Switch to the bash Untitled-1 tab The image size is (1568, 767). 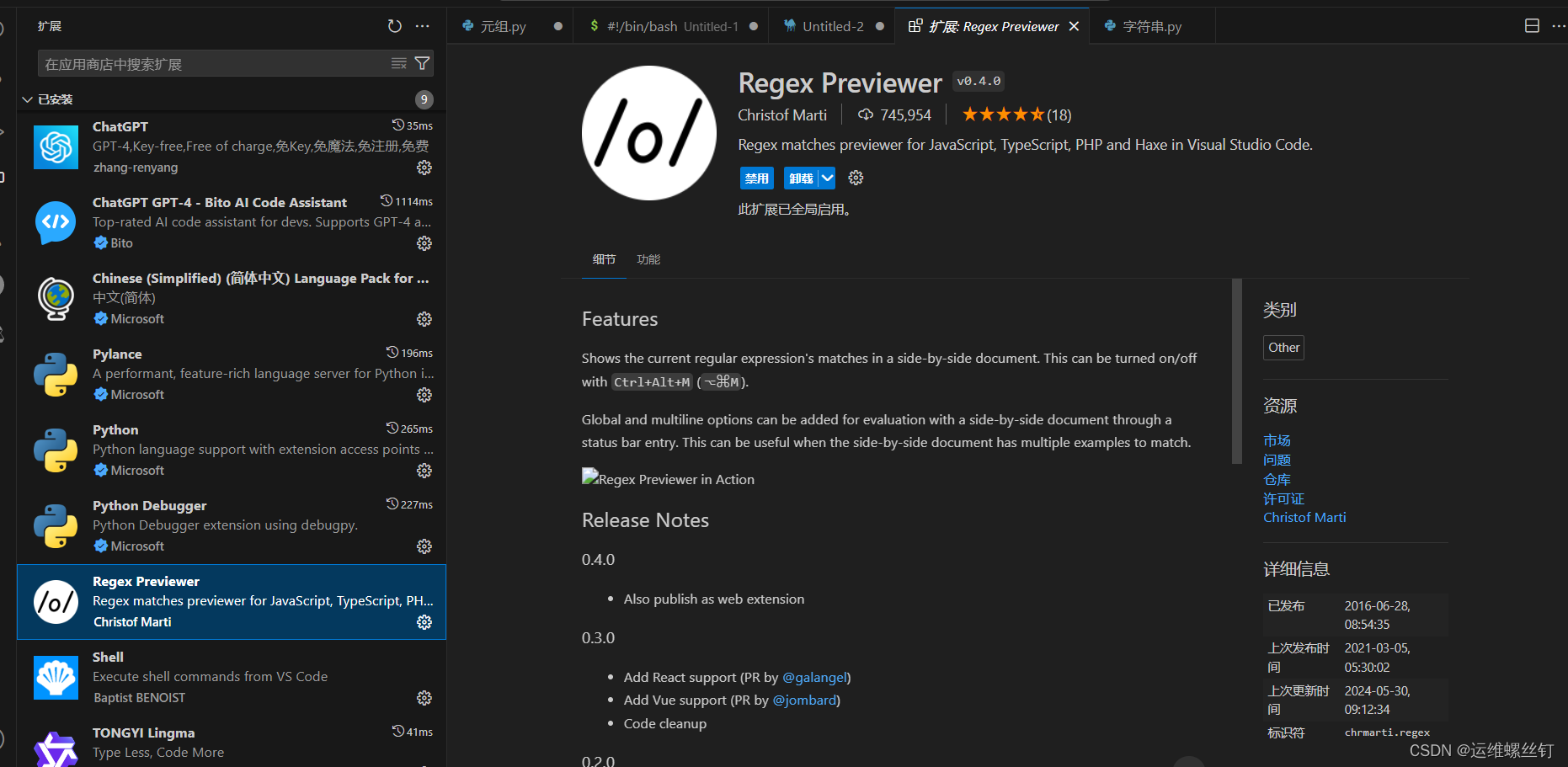tap(671, 26)
